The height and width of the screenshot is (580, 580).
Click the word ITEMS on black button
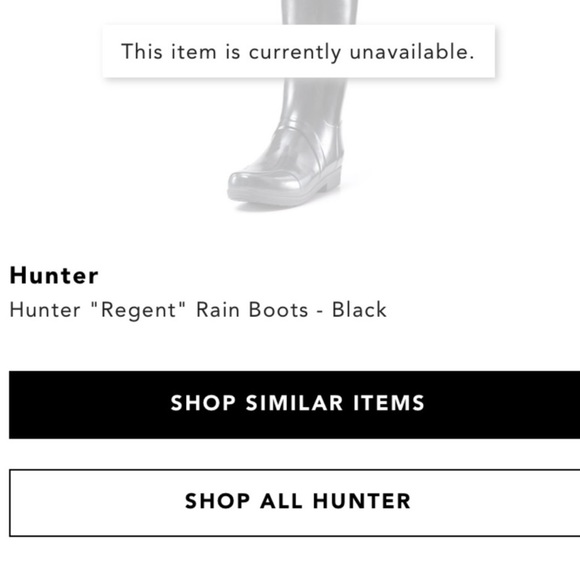[x=389, y=403]
